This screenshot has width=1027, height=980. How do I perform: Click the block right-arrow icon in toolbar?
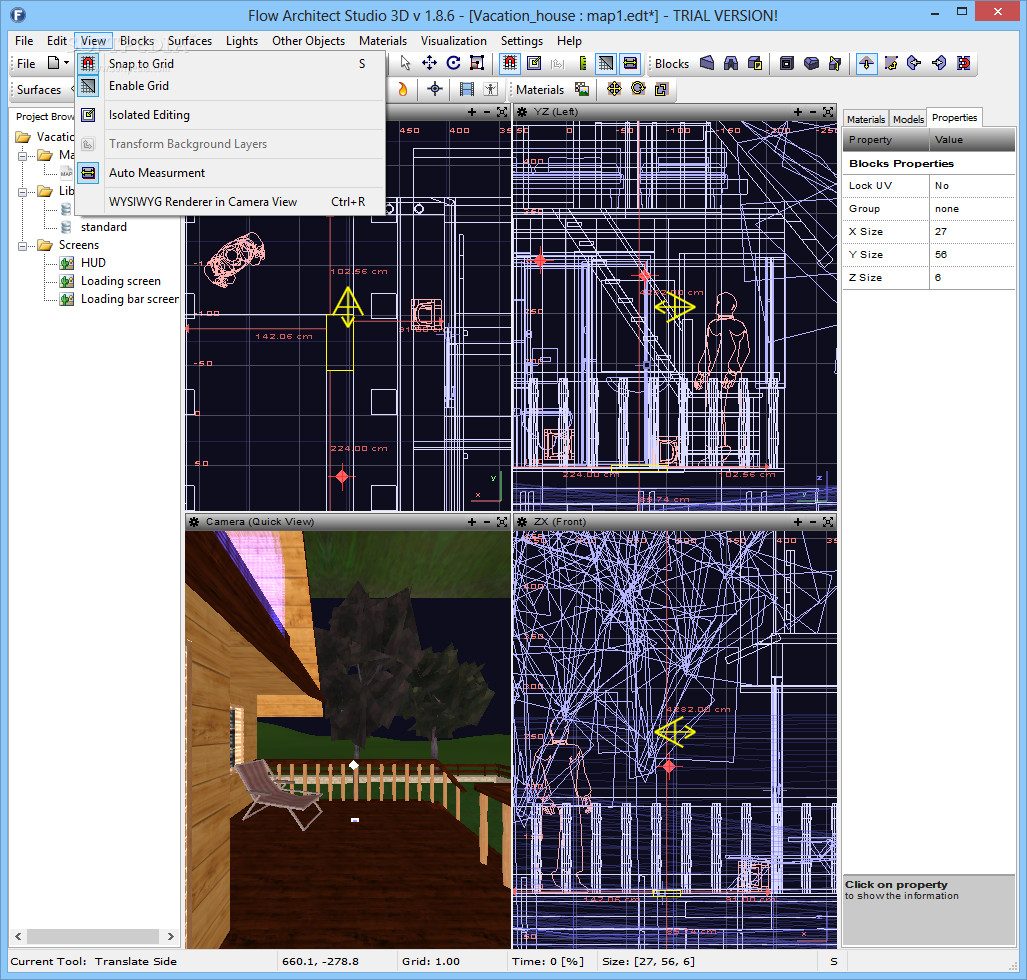(x=939, y=63)
